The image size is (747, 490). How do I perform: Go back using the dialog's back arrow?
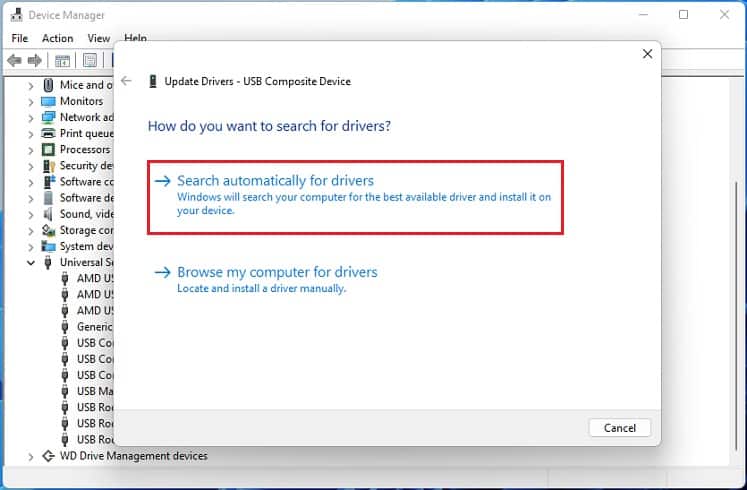[126, 81]
